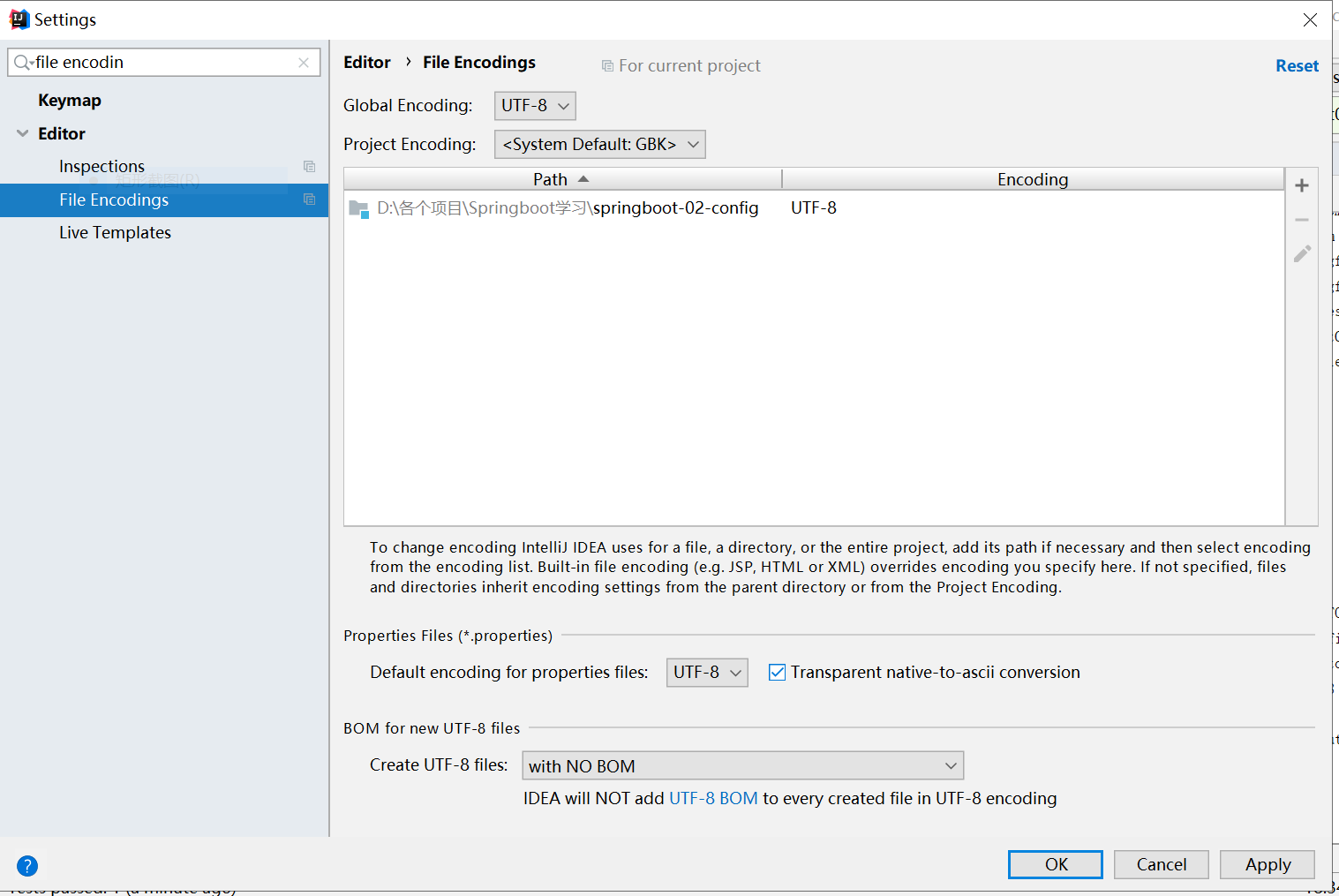This screenshot has width=1339, height=896.
Task: Click the Cancel button
Action: pos(1162,864)
